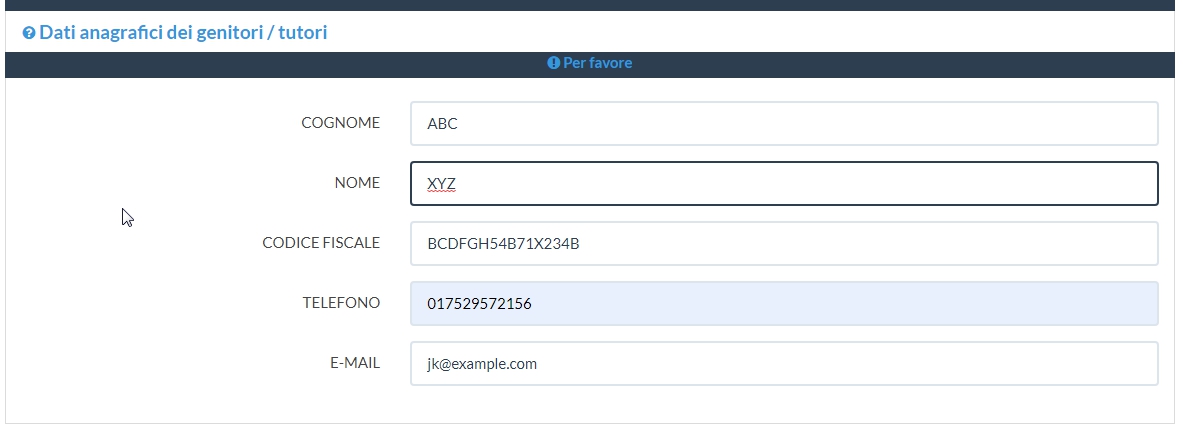Click the question-mark icon beside Dati anagrafici
The width and height of the screenshot is (1183, 432).
(29, 33)
